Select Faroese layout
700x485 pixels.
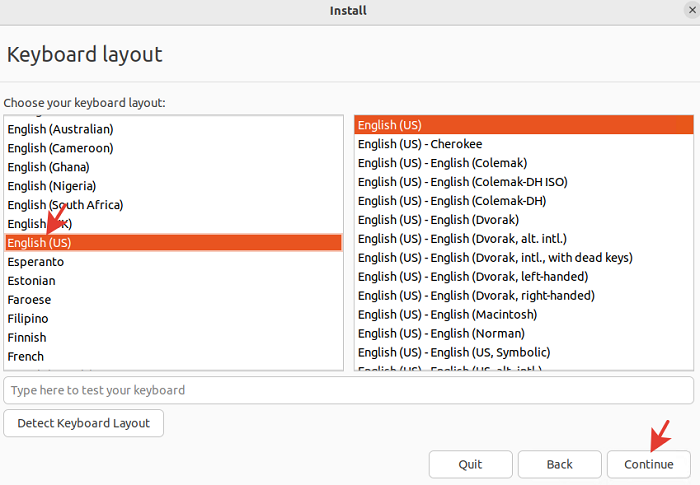pyautogui.click(x=173, y=300)
